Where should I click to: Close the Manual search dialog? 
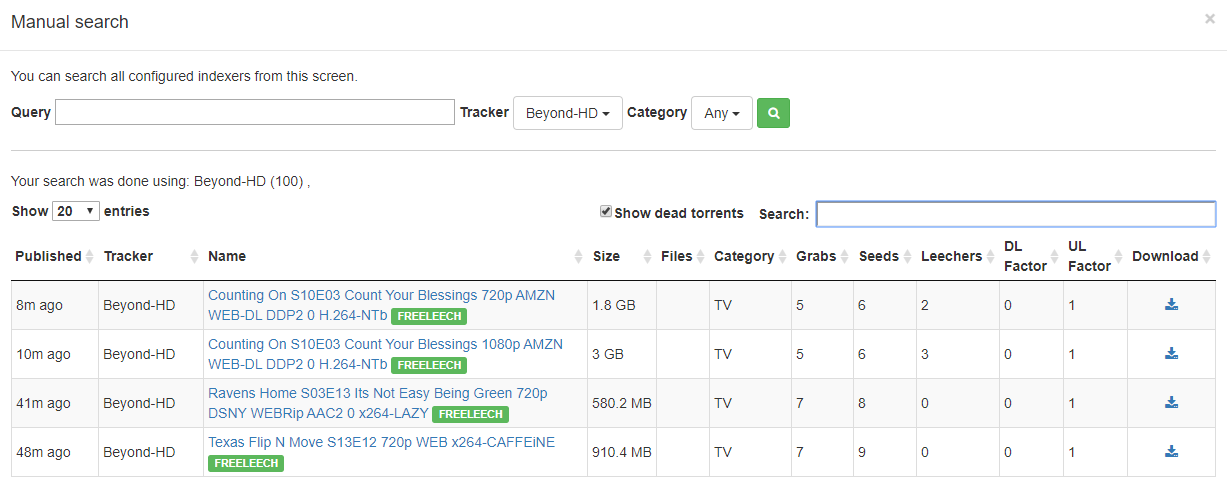(x=1209, y=19)
